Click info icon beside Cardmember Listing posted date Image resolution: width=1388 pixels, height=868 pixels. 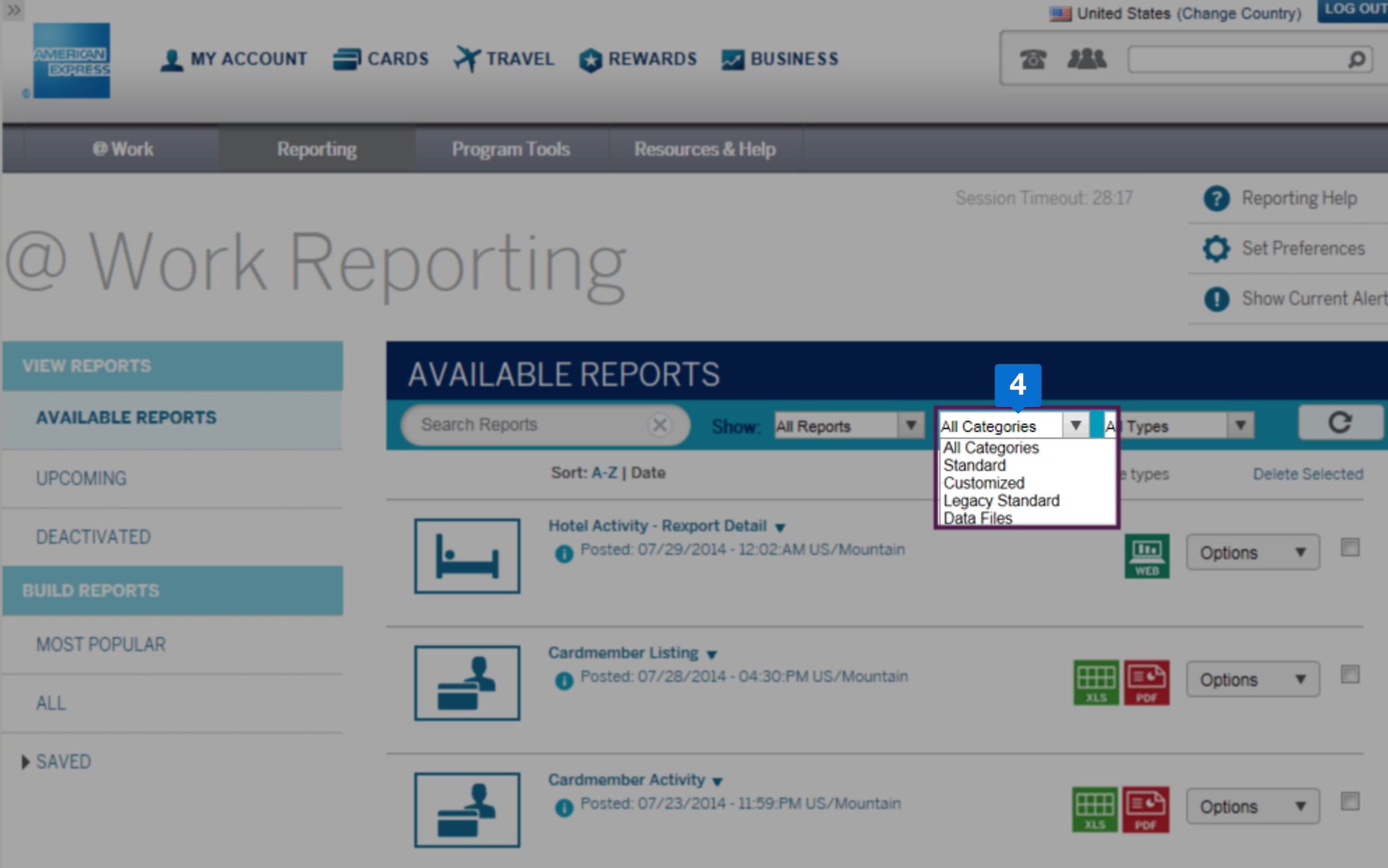point(563,680)
